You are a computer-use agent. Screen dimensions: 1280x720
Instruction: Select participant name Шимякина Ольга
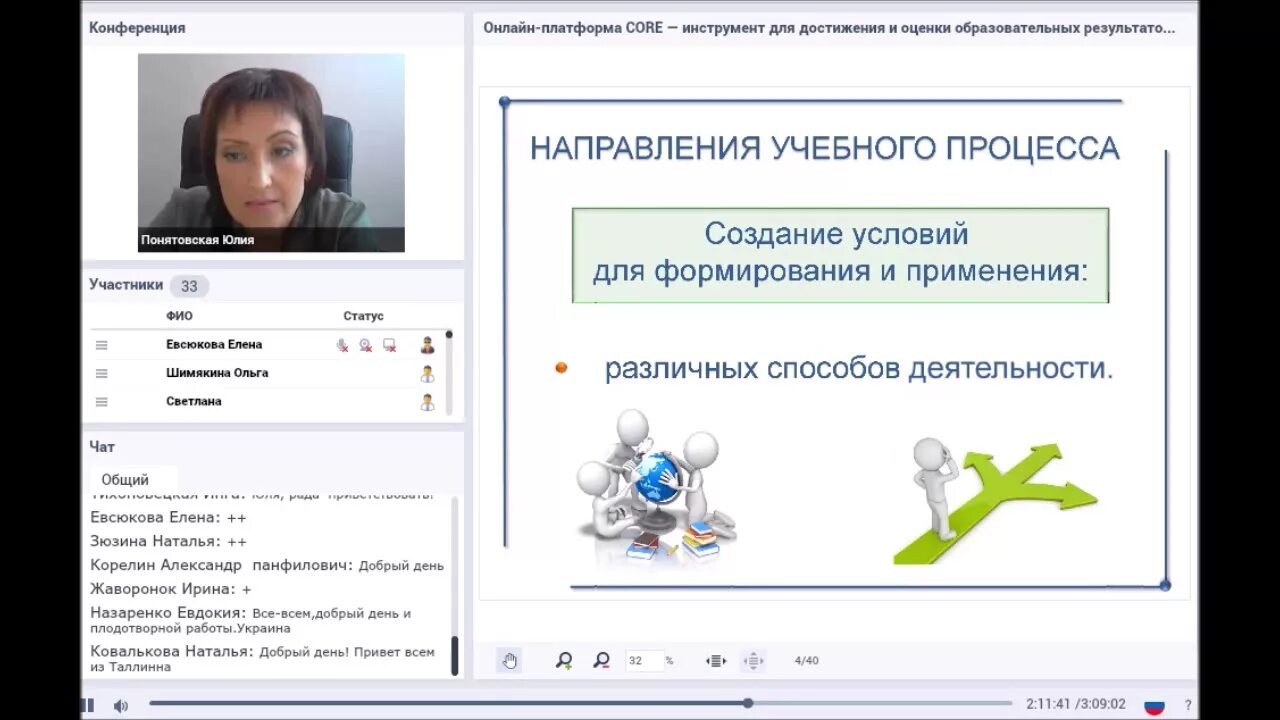(x=217, y=373)
